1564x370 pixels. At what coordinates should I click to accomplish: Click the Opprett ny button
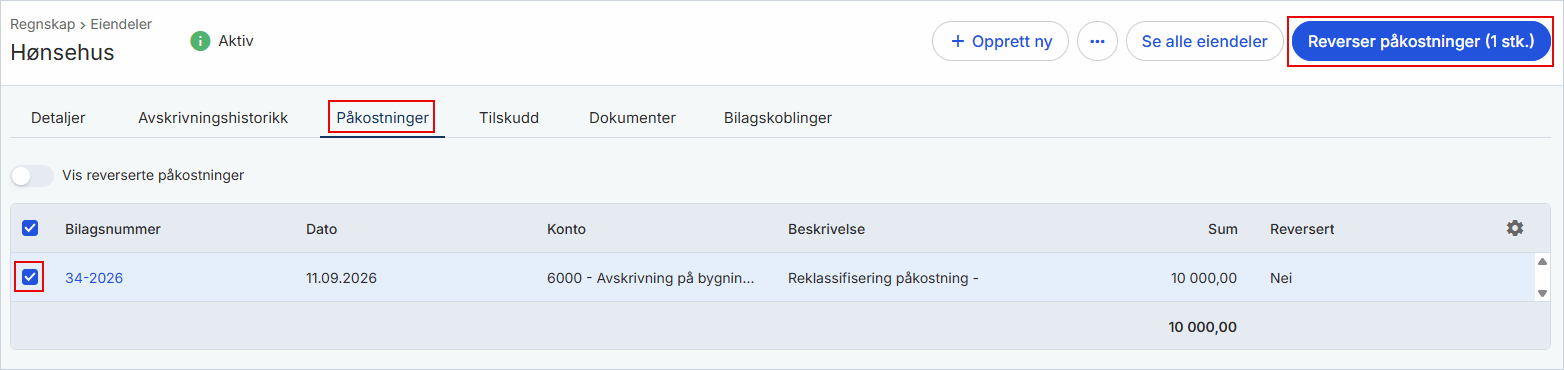[x=1000, y=42]
